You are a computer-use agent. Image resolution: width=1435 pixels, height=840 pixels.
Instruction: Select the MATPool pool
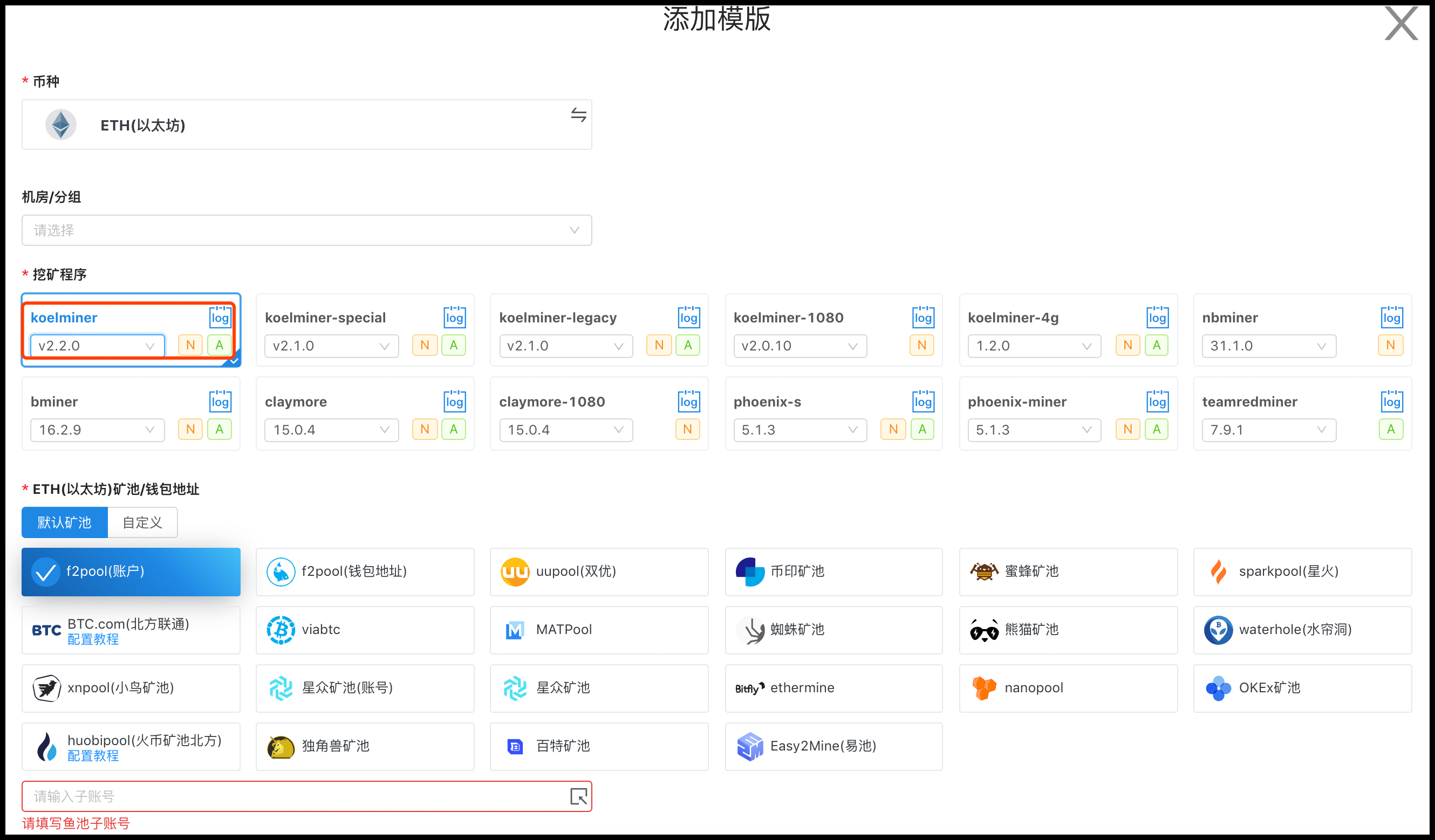[599, 630]
